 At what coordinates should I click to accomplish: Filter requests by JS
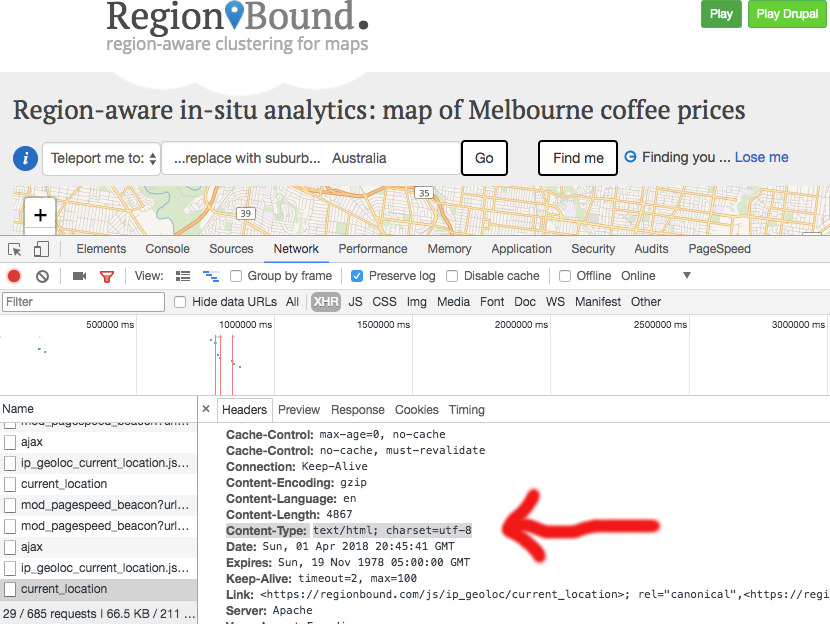coord(355,302)
